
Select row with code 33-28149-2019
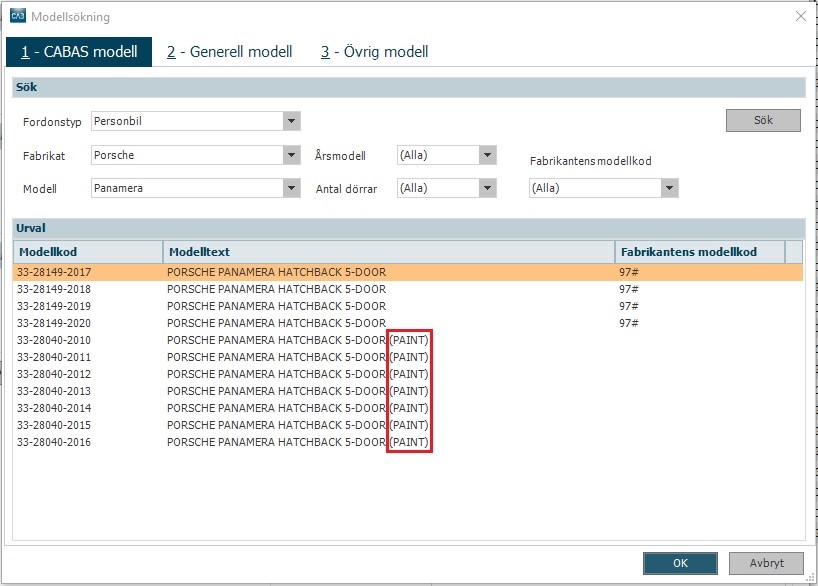408,306
